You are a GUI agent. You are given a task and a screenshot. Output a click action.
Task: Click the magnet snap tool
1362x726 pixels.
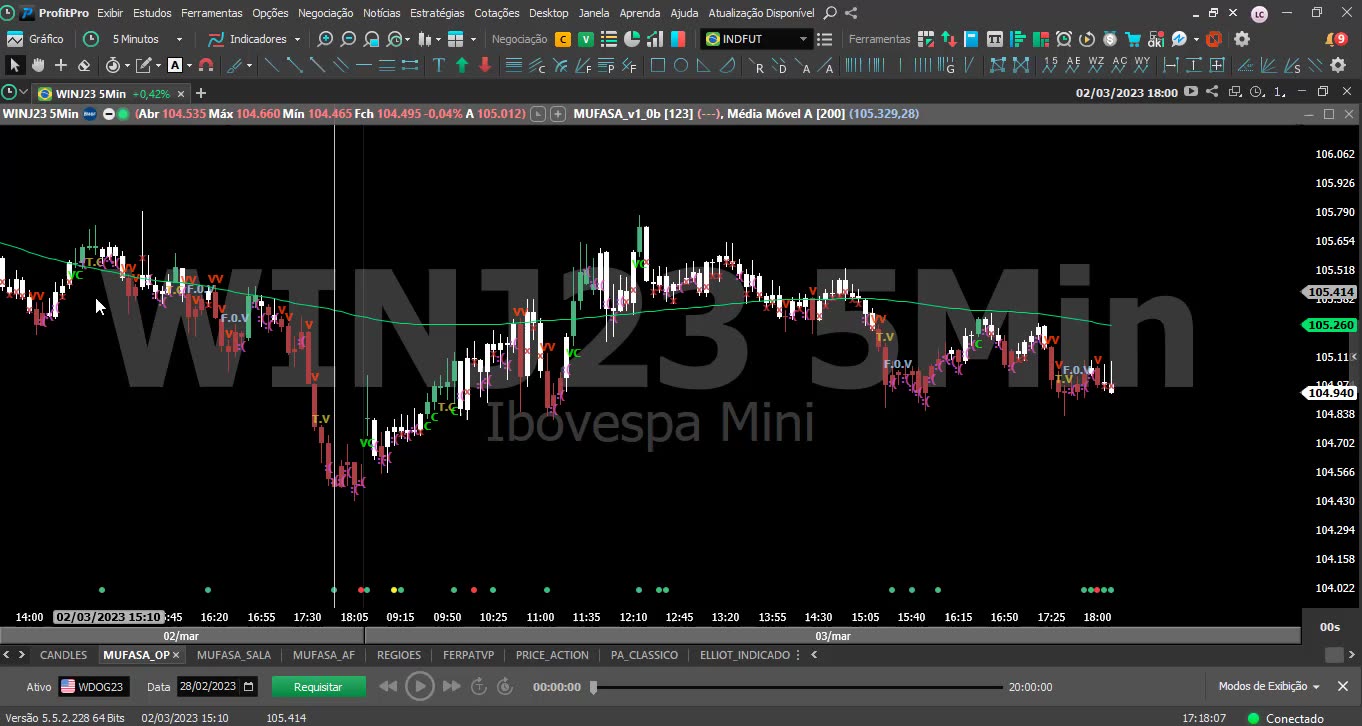(x=207, y=64)
